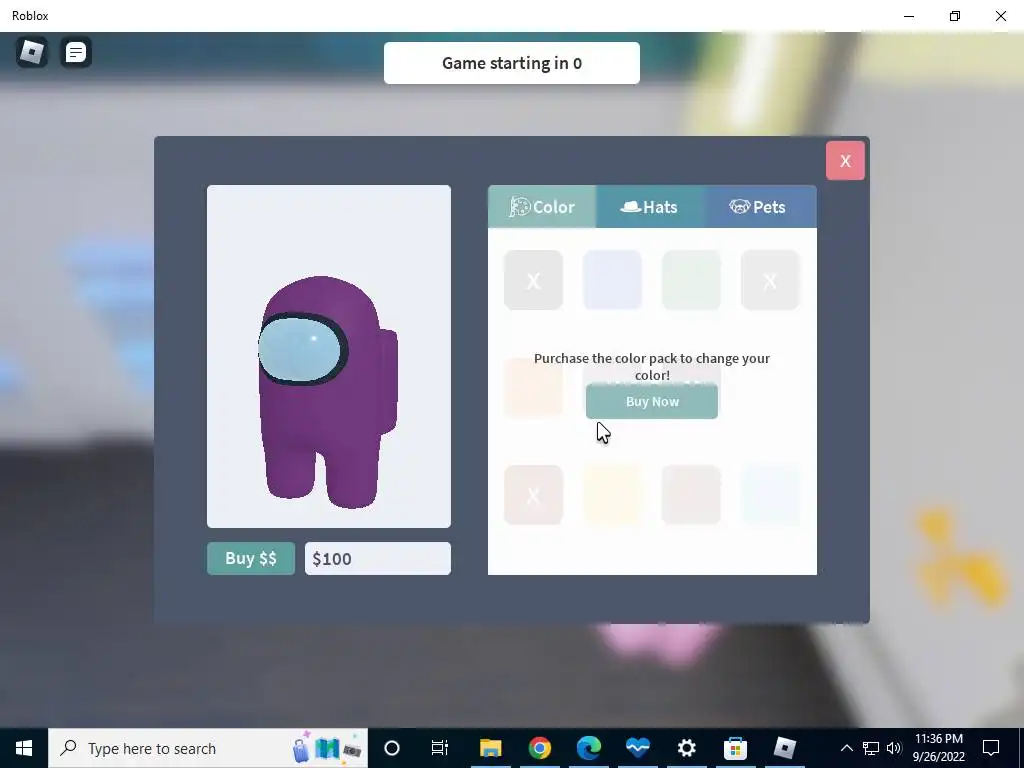Image resolution: width=1024 pixels, height=768 pixels.
Task: Open Settings gear on taskbar
Action: 686,748
